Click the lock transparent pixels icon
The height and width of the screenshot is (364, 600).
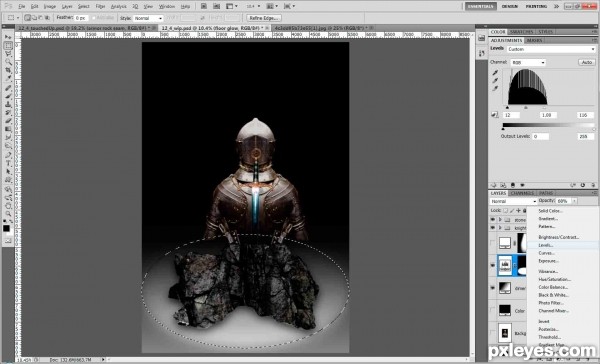pyautogui.click(x=505, y=211)
